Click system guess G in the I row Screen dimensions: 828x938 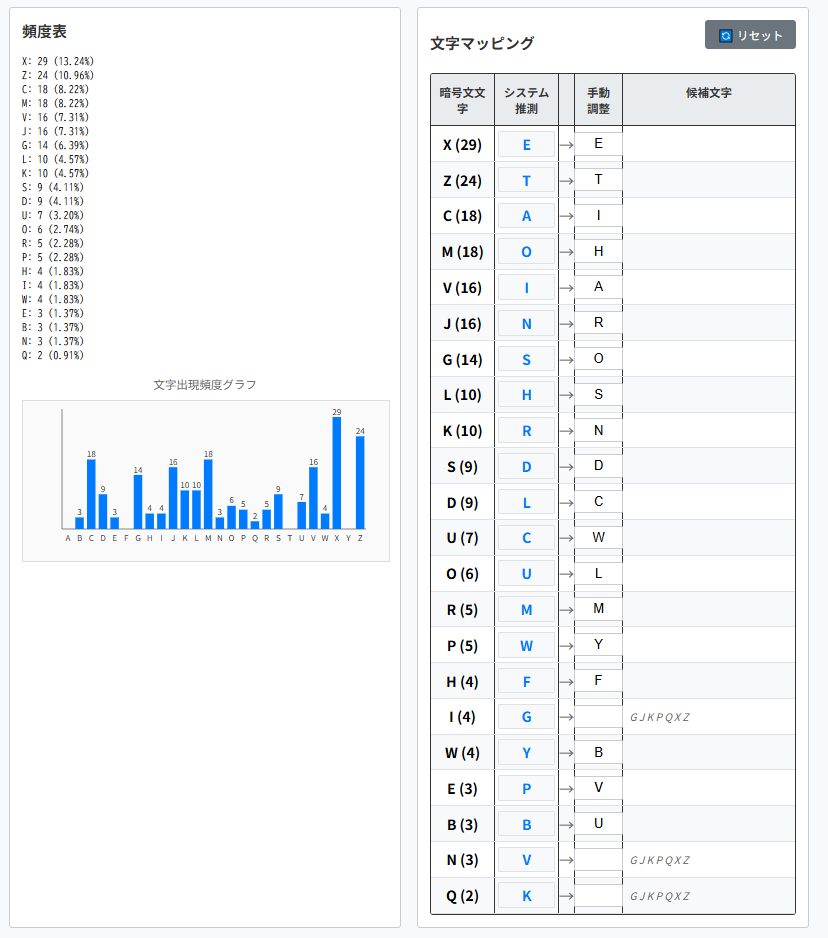click(526, 717)
